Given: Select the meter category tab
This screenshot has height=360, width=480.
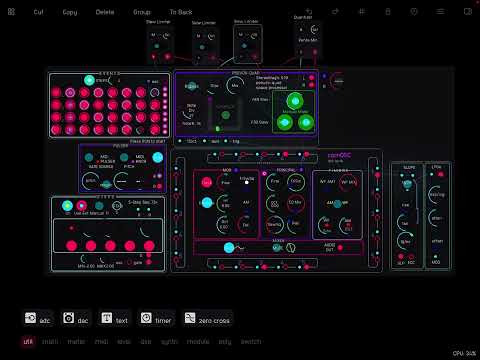Looking at the screenshot, I should [76, 342].
